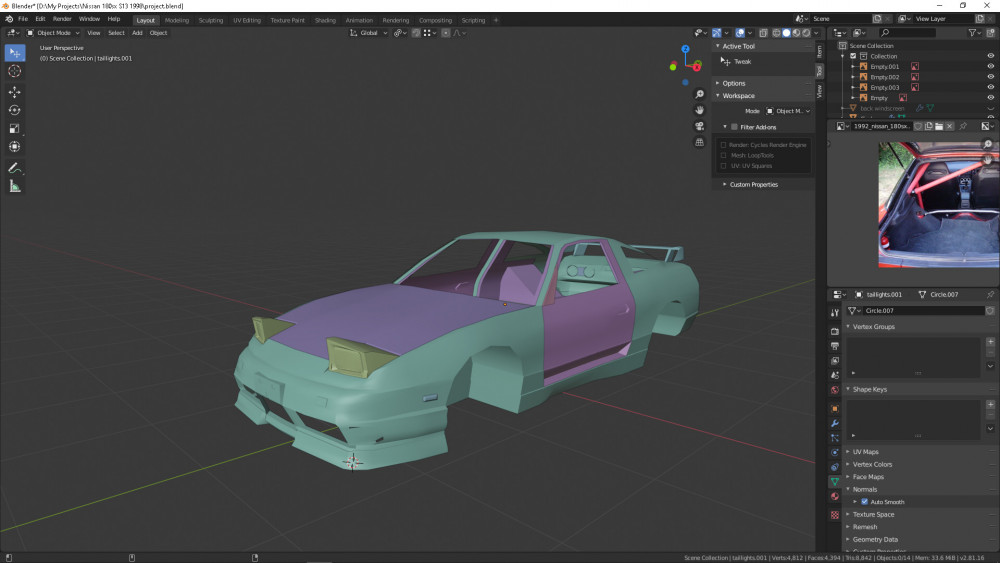
Task: Switch to the Shading workspace tab
Action: click(325, 20)
